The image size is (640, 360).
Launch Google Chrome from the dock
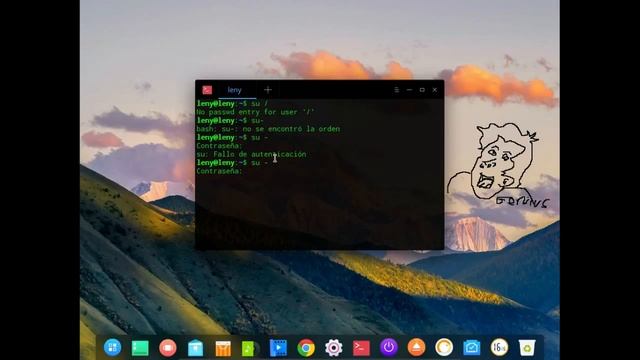[x=306, y=348]
